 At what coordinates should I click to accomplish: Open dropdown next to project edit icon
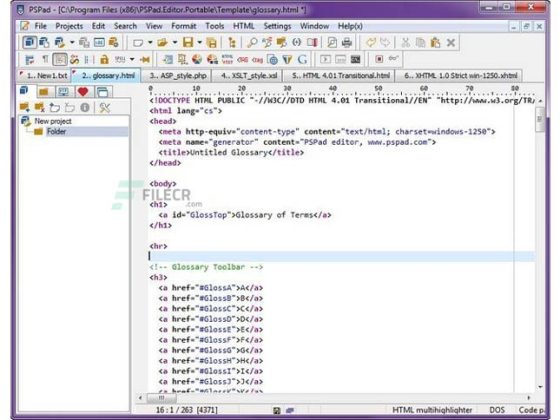pyautogui.click(x=72, y=42)
